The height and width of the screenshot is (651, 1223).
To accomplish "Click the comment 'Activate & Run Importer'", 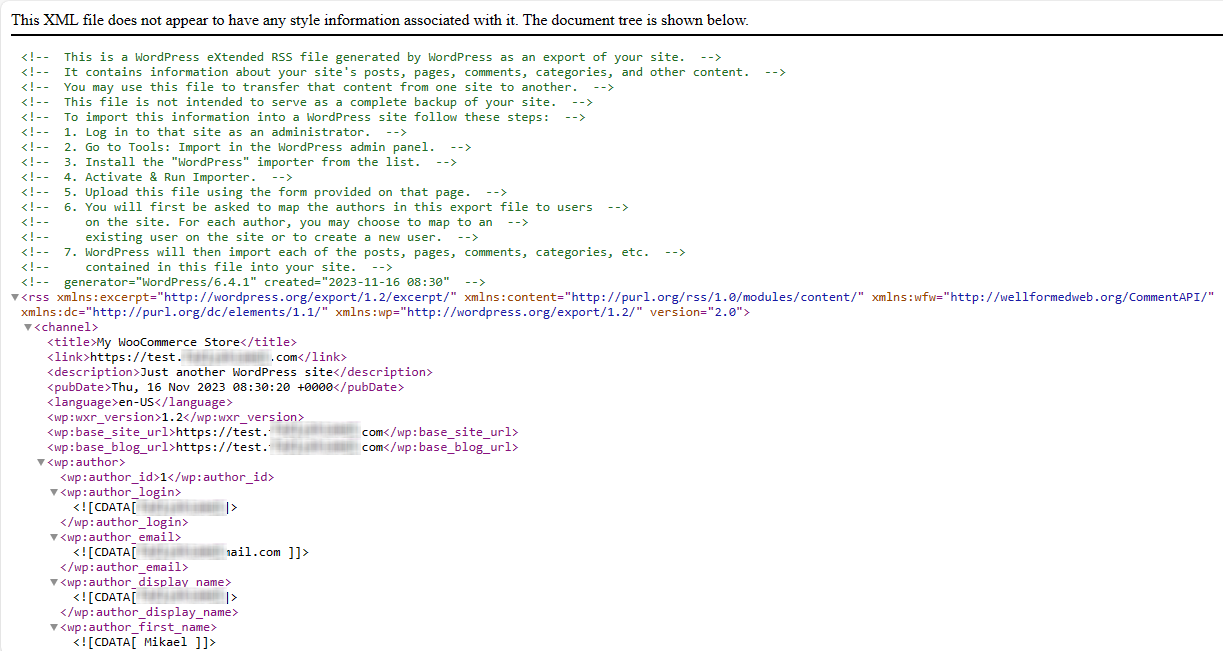I will tap(157, 177).
